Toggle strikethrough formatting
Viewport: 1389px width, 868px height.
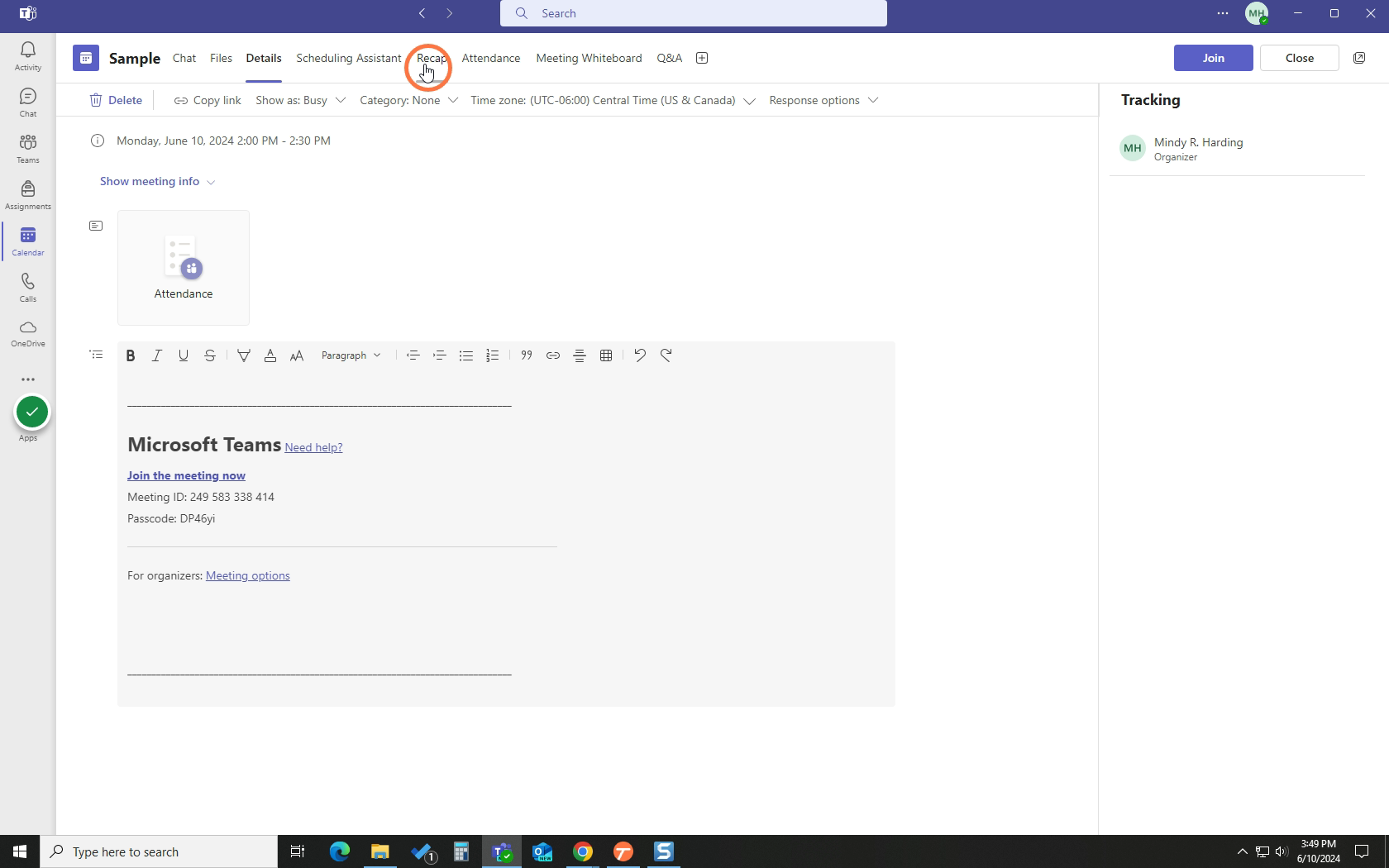point(210,355)
